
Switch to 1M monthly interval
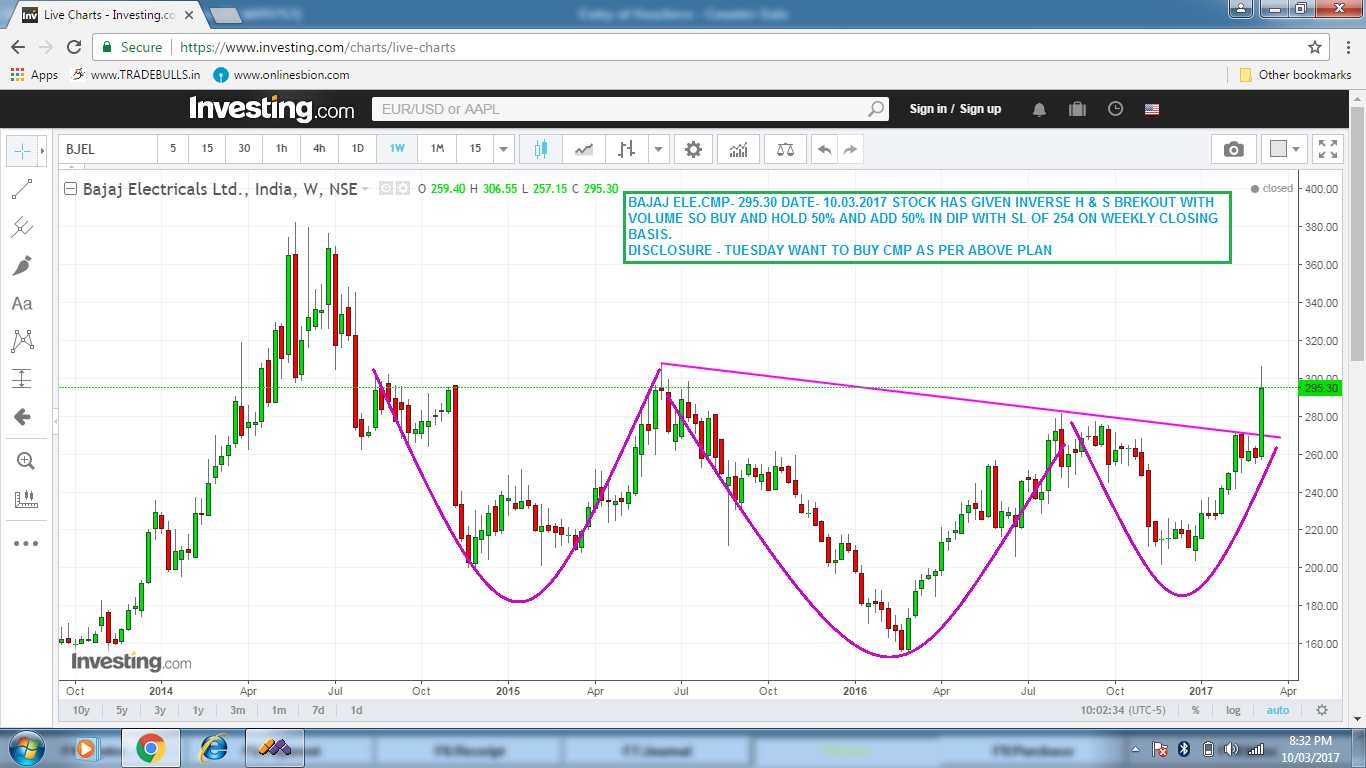pos(437,149)
